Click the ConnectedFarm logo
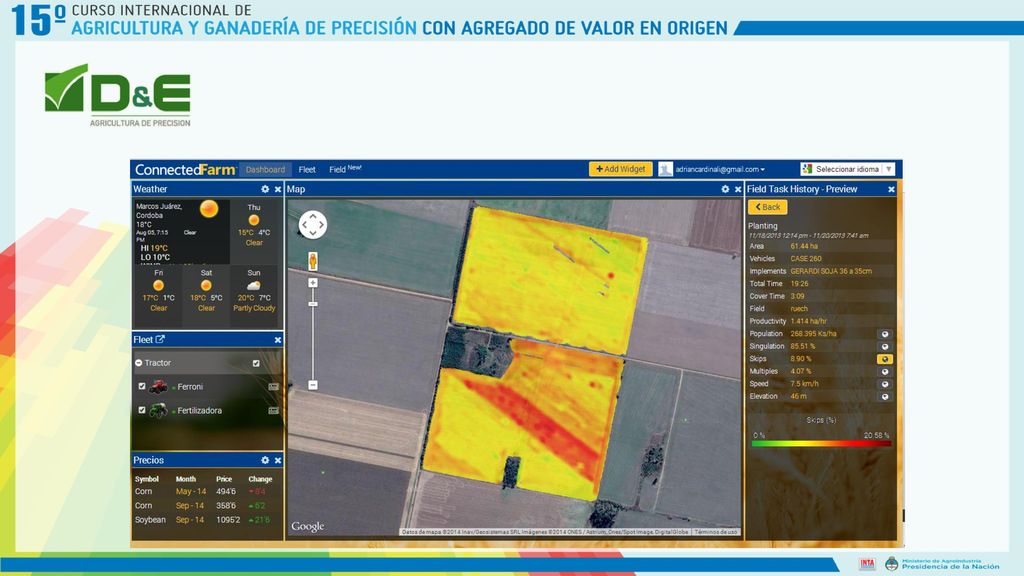This screenshot has width=1024, height=576. [185, 170]
